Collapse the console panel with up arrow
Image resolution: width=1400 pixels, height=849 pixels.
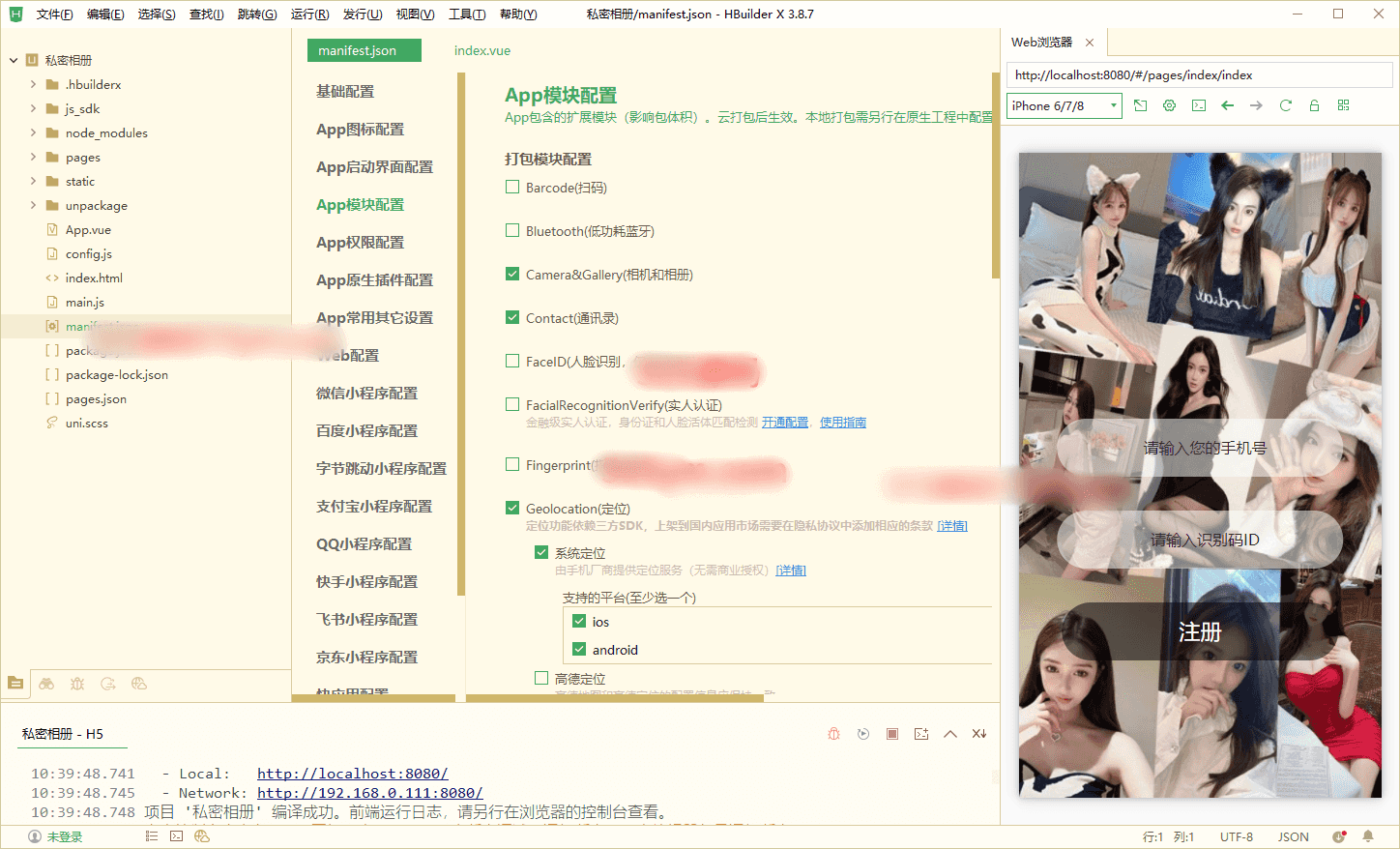[x=949, y=734]
